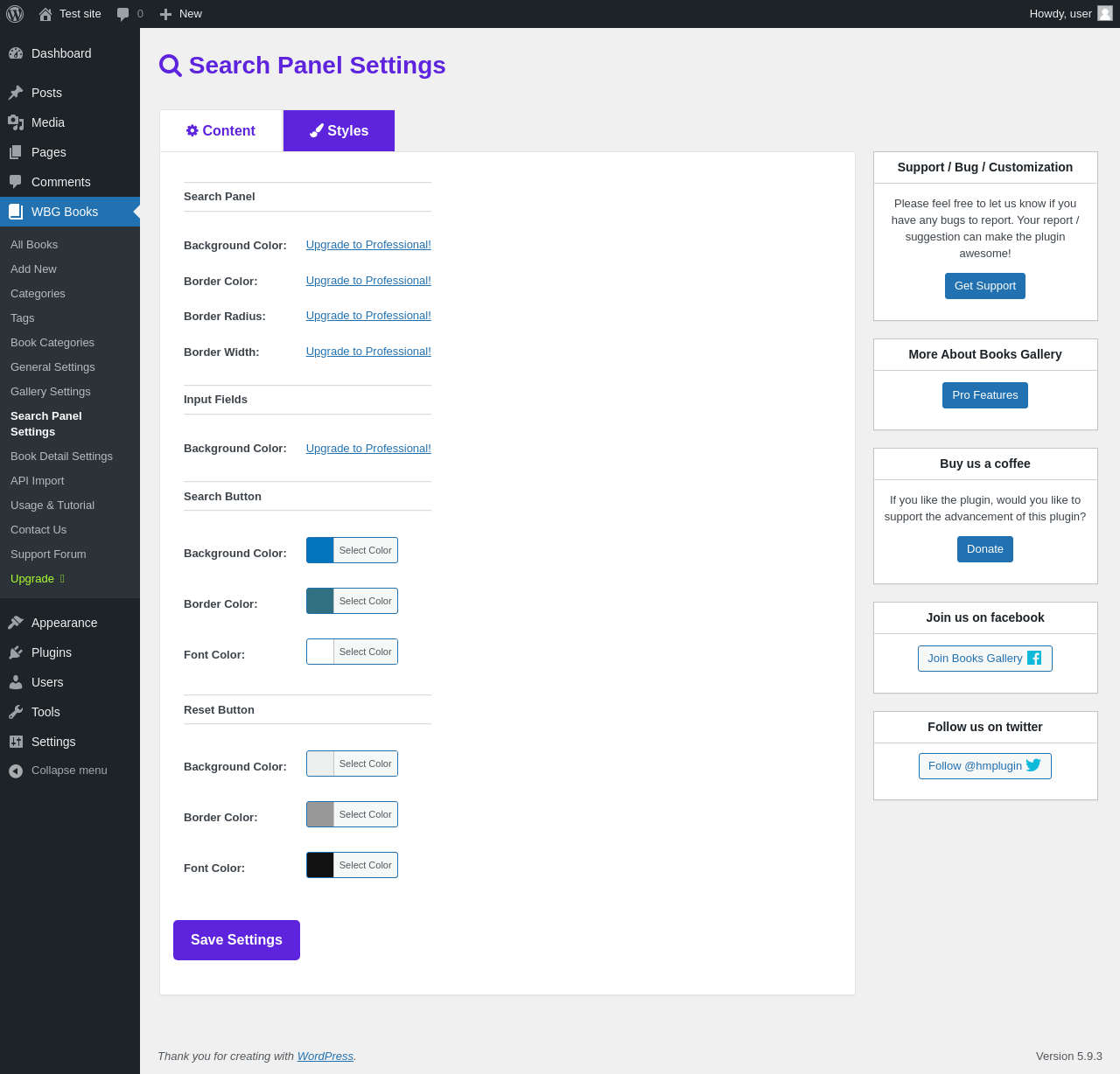This screenshot has height=1074, width=1120.
Task: Click the Posts pin icon
Action: (x=16, y=93)
